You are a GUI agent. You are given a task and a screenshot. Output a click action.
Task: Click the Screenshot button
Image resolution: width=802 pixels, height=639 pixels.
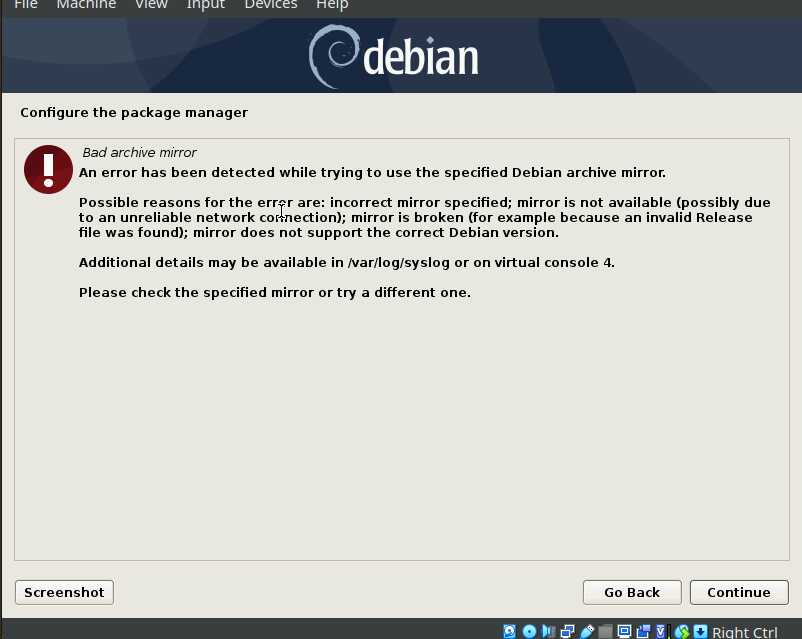(x=64, y=592)
